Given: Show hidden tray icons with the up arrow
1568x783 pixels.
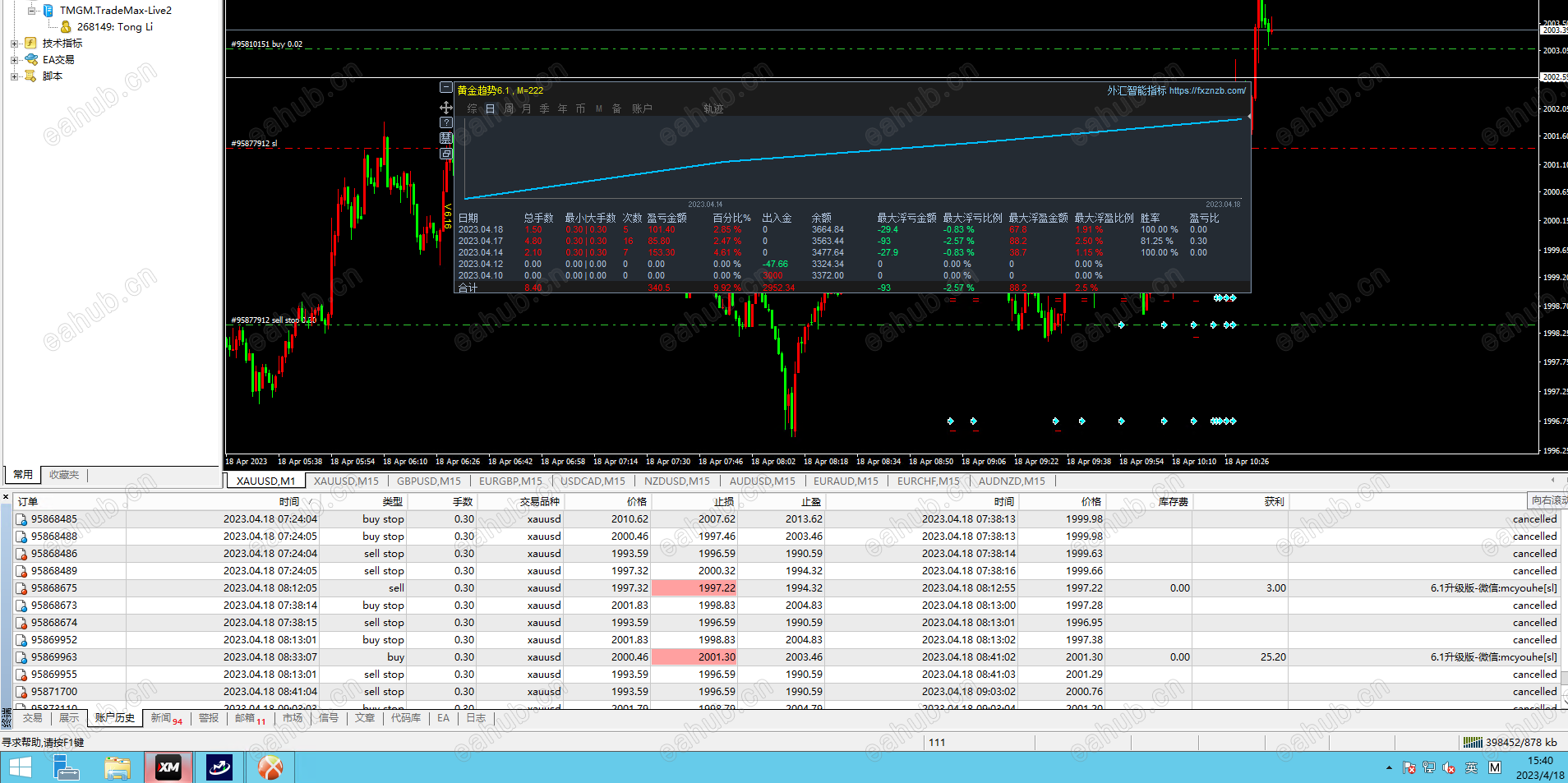Looking at the screenshot, I should [x=1389, y=768].
